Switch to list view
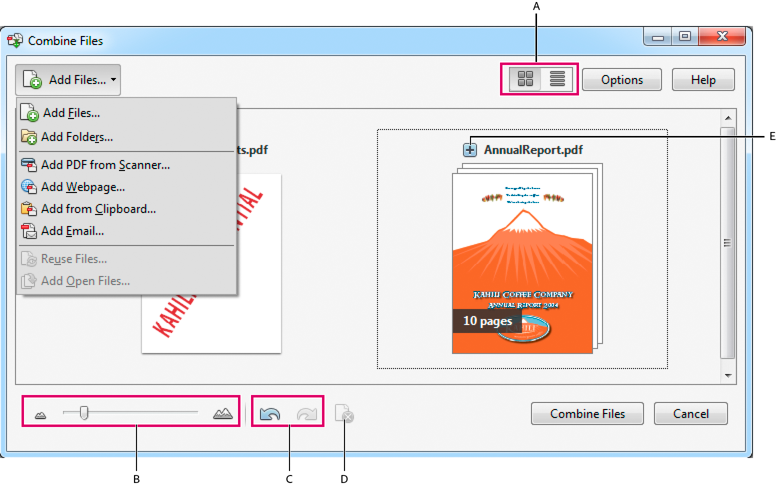 click(557, 79)
